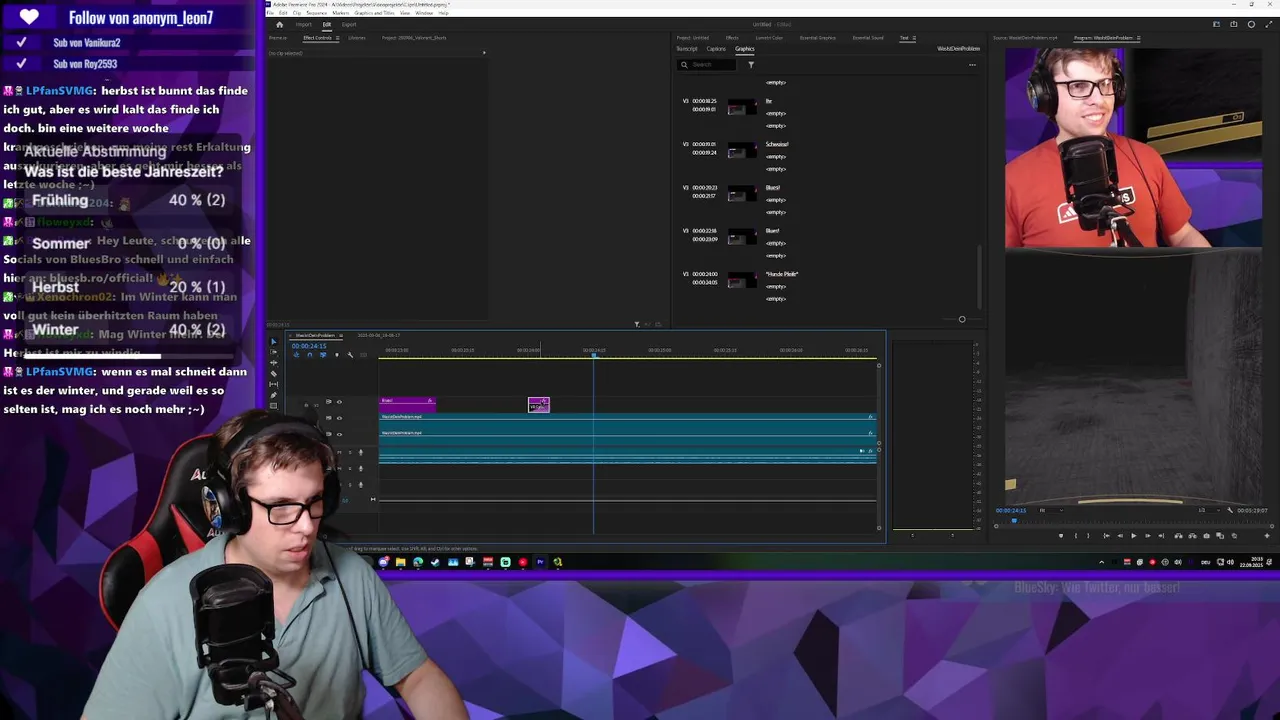
Task: Click Mark Out in Program monitor
Action: (x=1088, y=535)
